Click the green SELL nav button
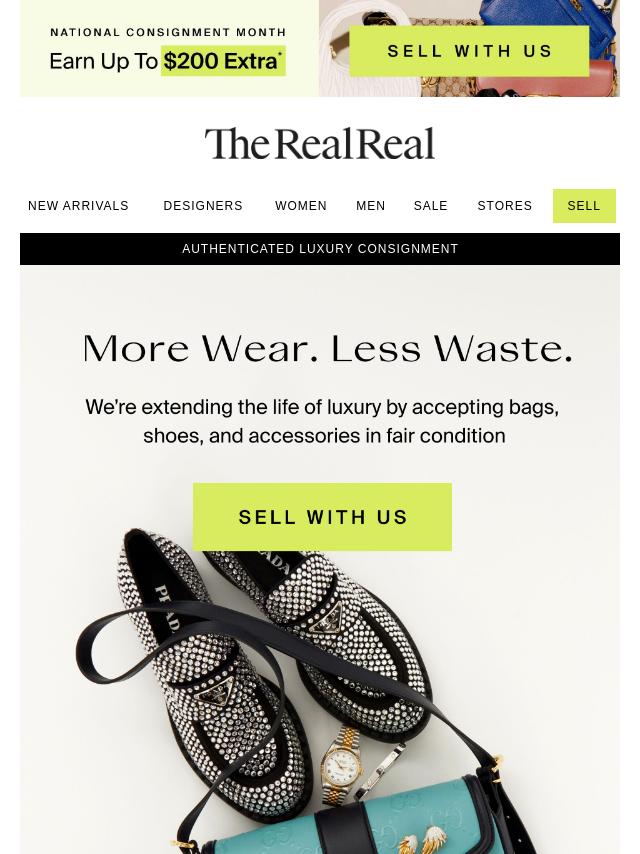 point(584,206)
